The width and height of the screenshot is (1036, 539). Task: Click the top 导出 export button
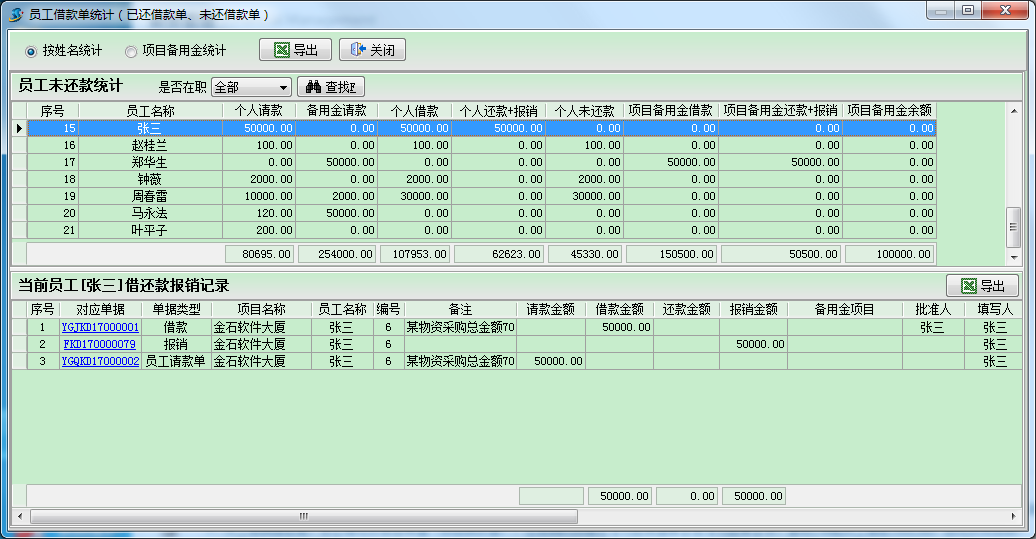(295, 50)
